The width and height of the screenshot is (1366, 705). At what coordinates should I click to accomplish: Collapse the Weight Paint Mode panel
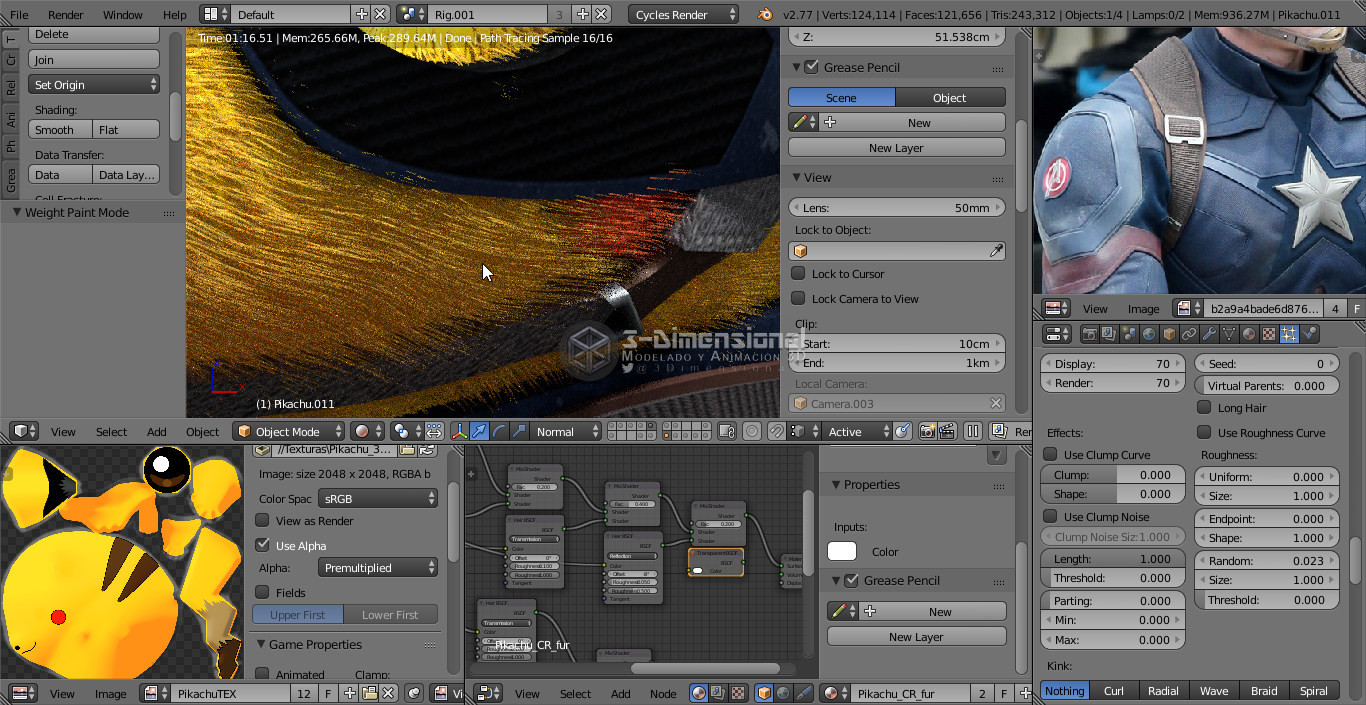[x=17, y=212]
